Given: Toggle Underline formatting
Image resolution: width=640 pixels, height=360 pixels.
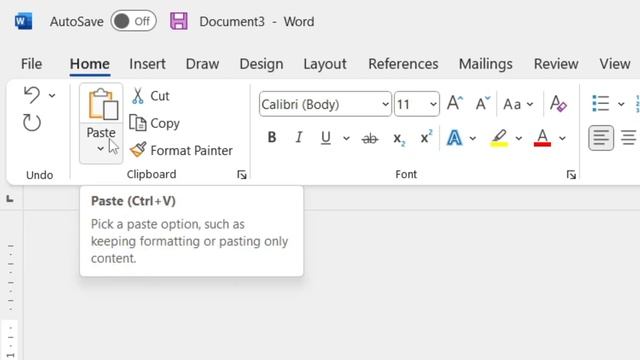Looking at the screenshot, I should point(325,138).
